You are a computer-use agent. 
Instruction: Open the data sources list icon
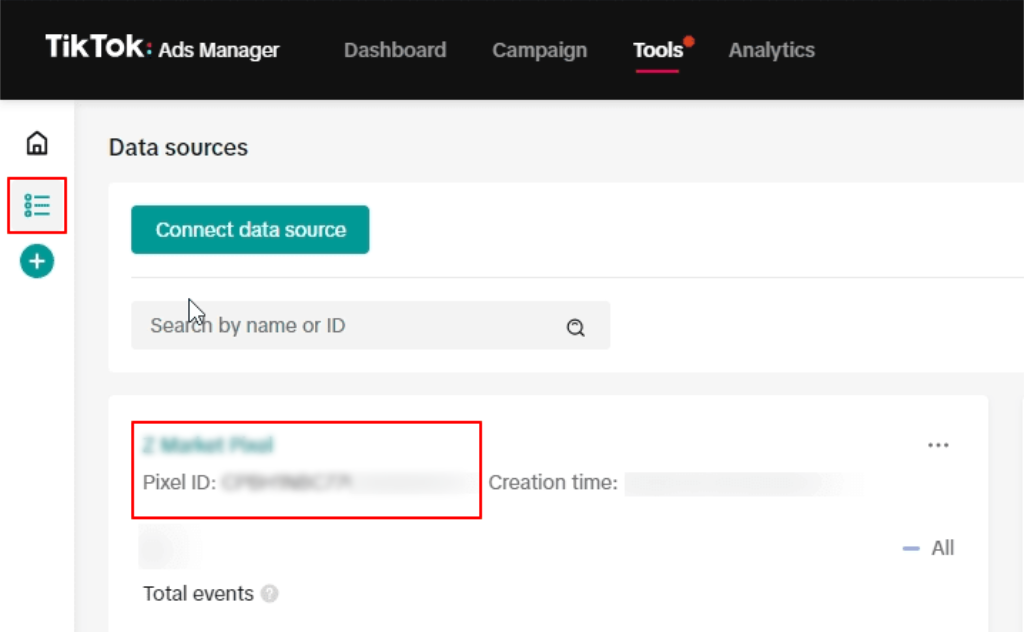pyautogui.click(x=37, y=205)
